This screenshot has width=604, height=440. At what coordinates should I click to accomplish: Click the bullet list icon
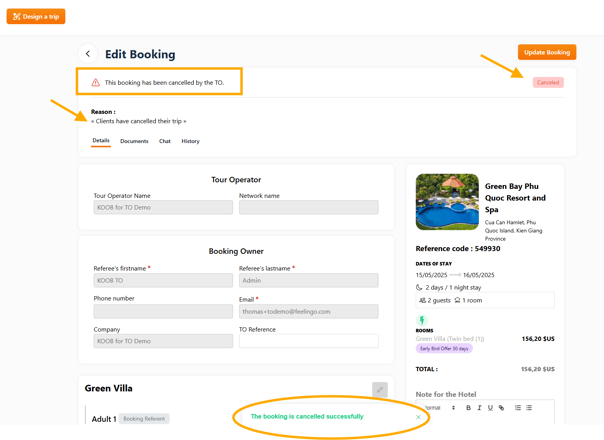click(529, 408)
